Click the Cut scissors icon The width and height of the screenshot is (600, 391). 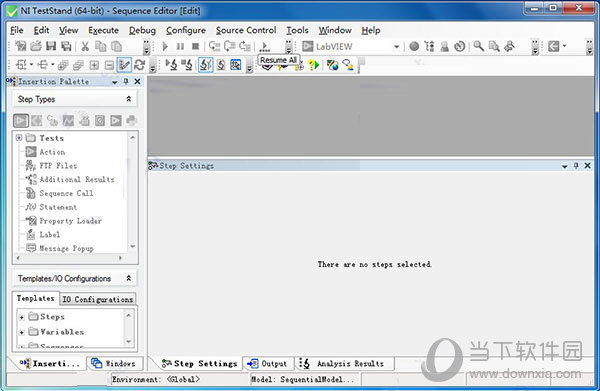click(85, 46)
